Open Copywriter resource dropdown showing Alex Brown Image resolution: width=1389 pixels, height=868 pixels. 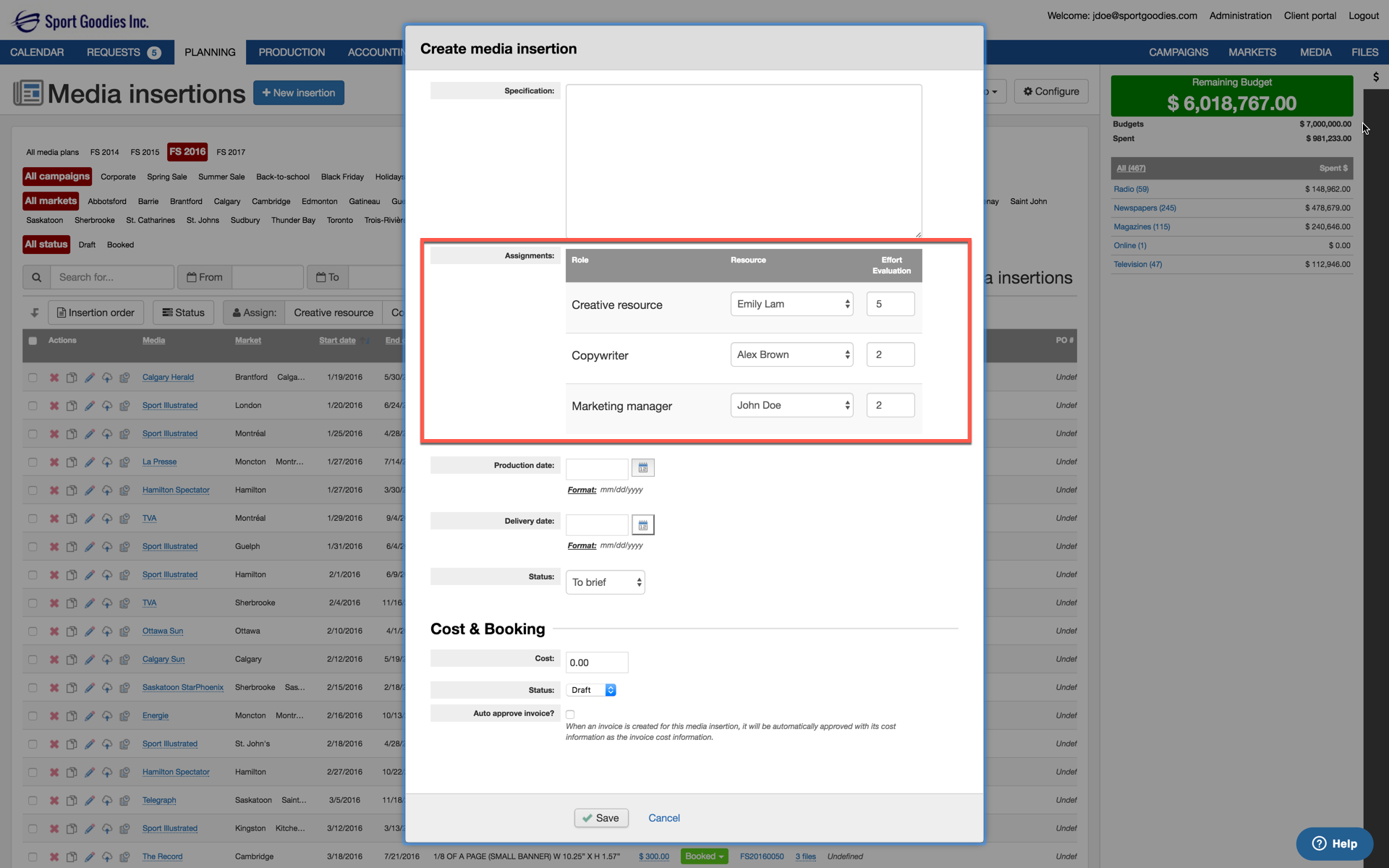click(791, 355)
